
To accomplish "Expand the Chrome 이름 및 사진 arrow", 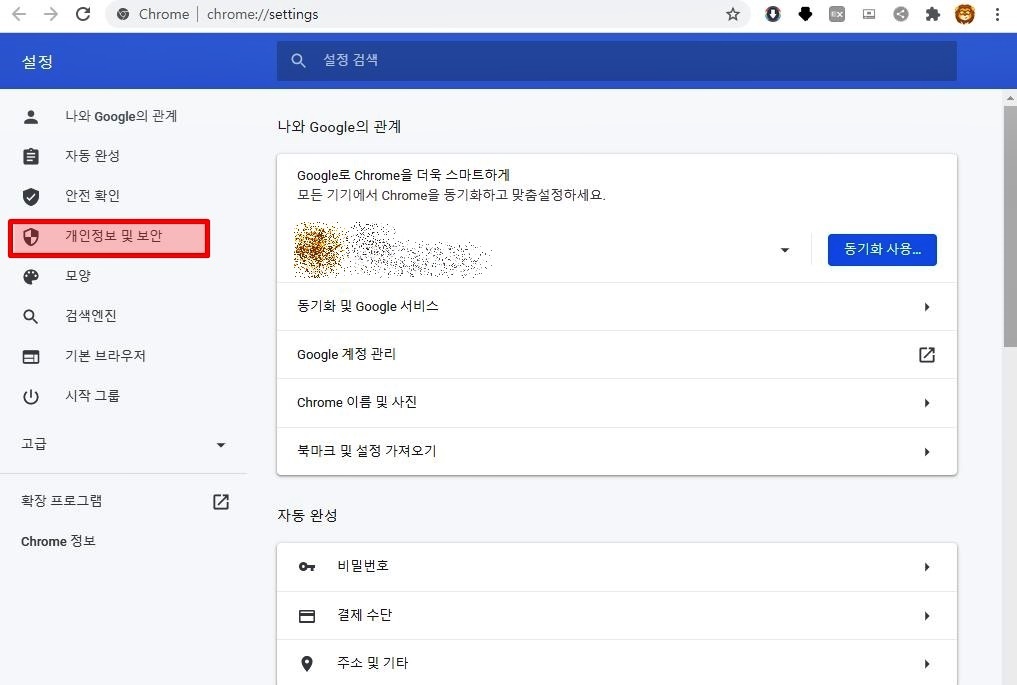I will coord(927,403).
